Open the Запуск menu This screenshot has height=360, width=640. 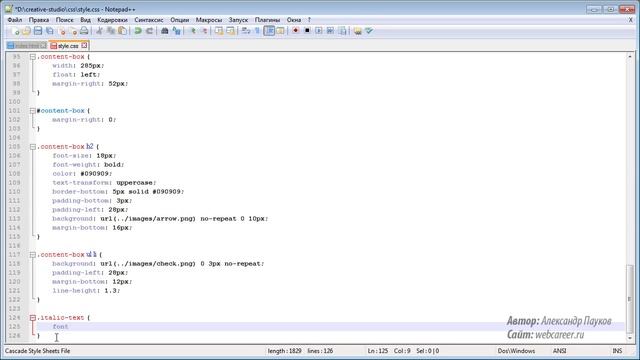[238, 20]
